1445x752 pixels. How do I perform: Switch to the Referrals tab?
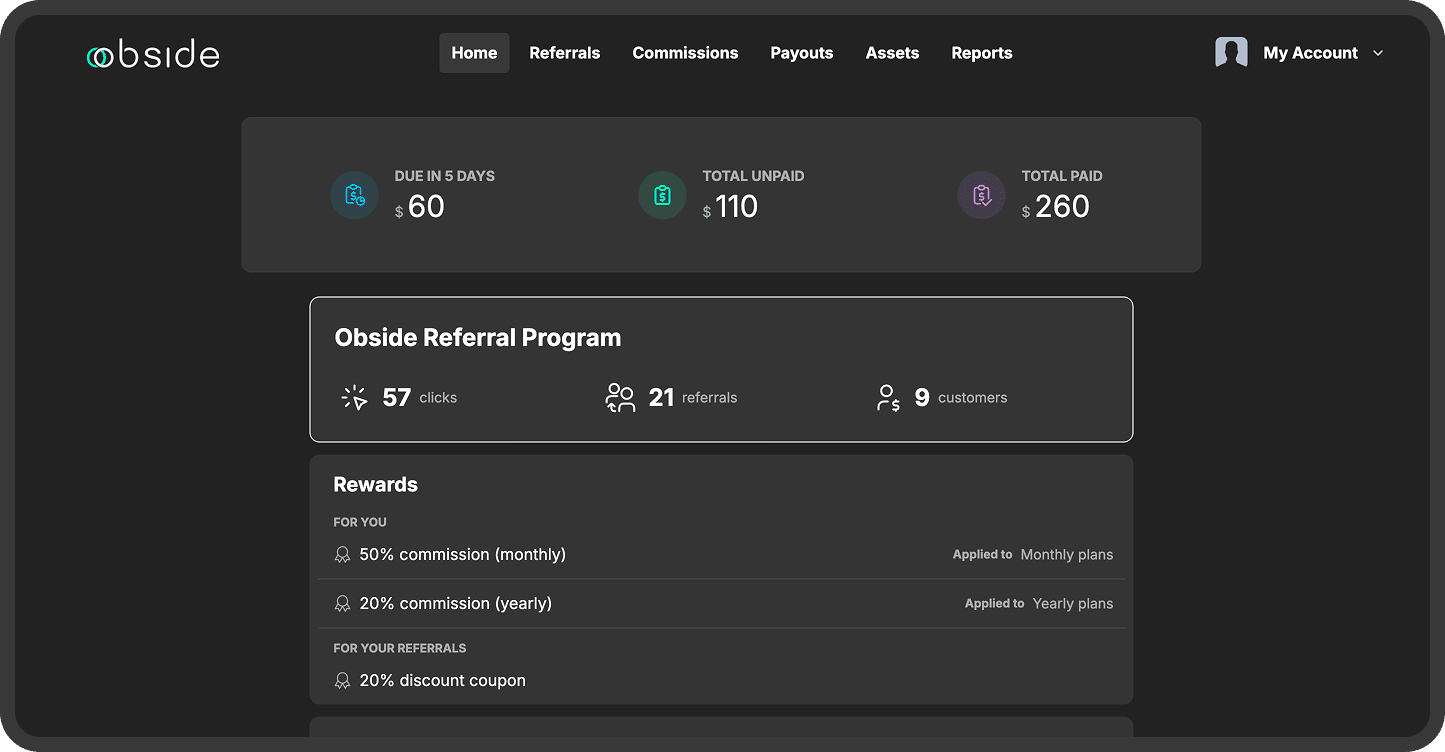(x=565, y=52)
